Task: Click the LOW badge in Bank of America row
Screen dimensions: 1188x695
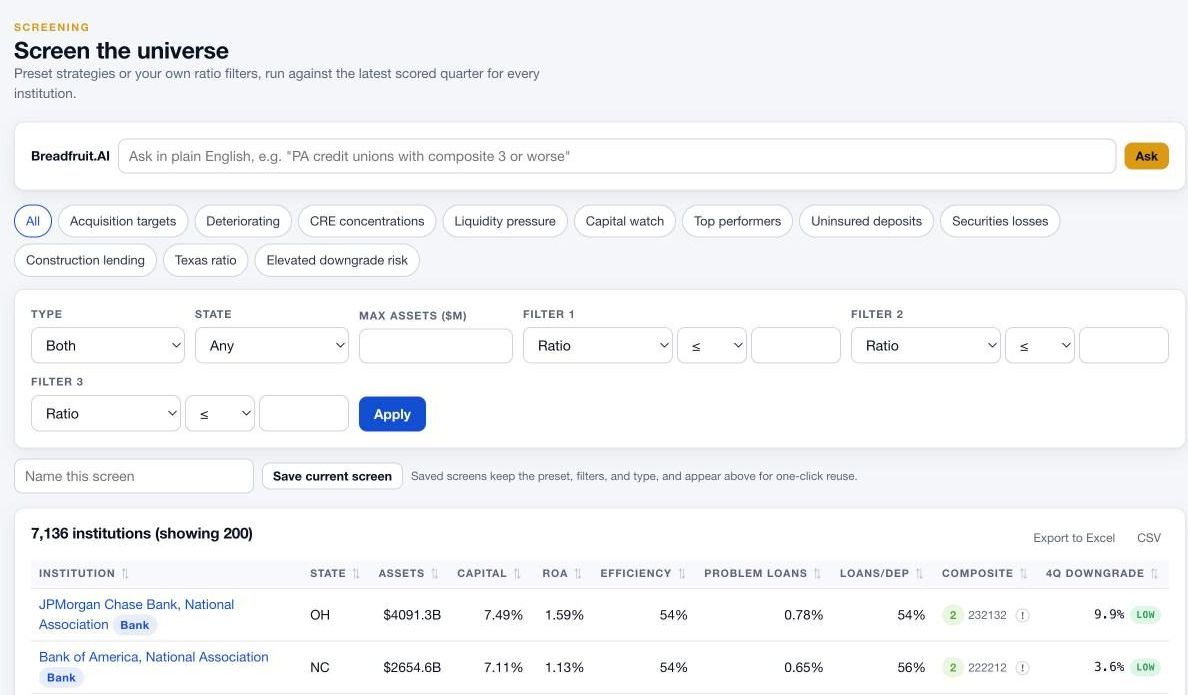Action: pos(1146,667)
